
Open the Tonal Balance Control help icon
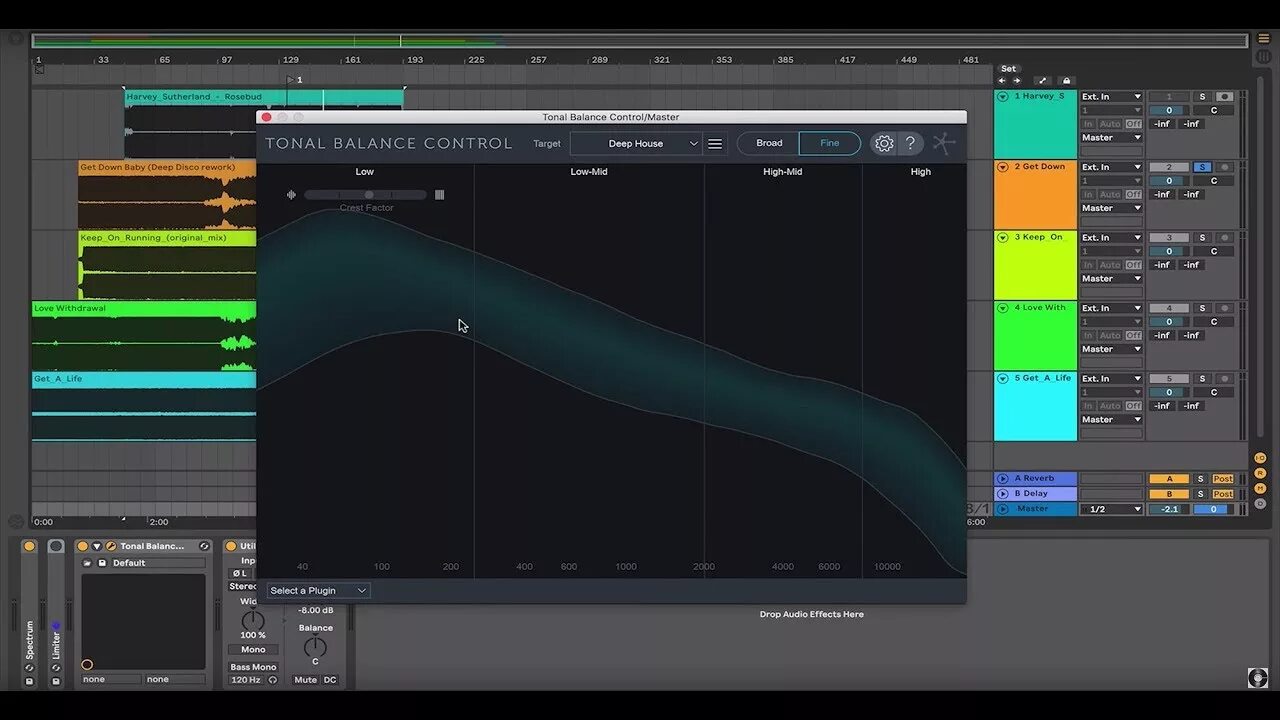coord(910,143)
